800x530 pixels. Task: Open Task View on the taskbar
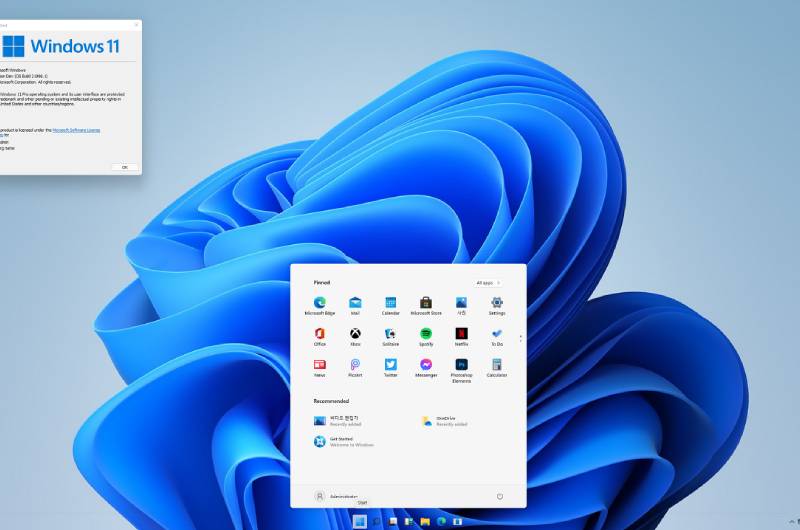pos(393,521)
